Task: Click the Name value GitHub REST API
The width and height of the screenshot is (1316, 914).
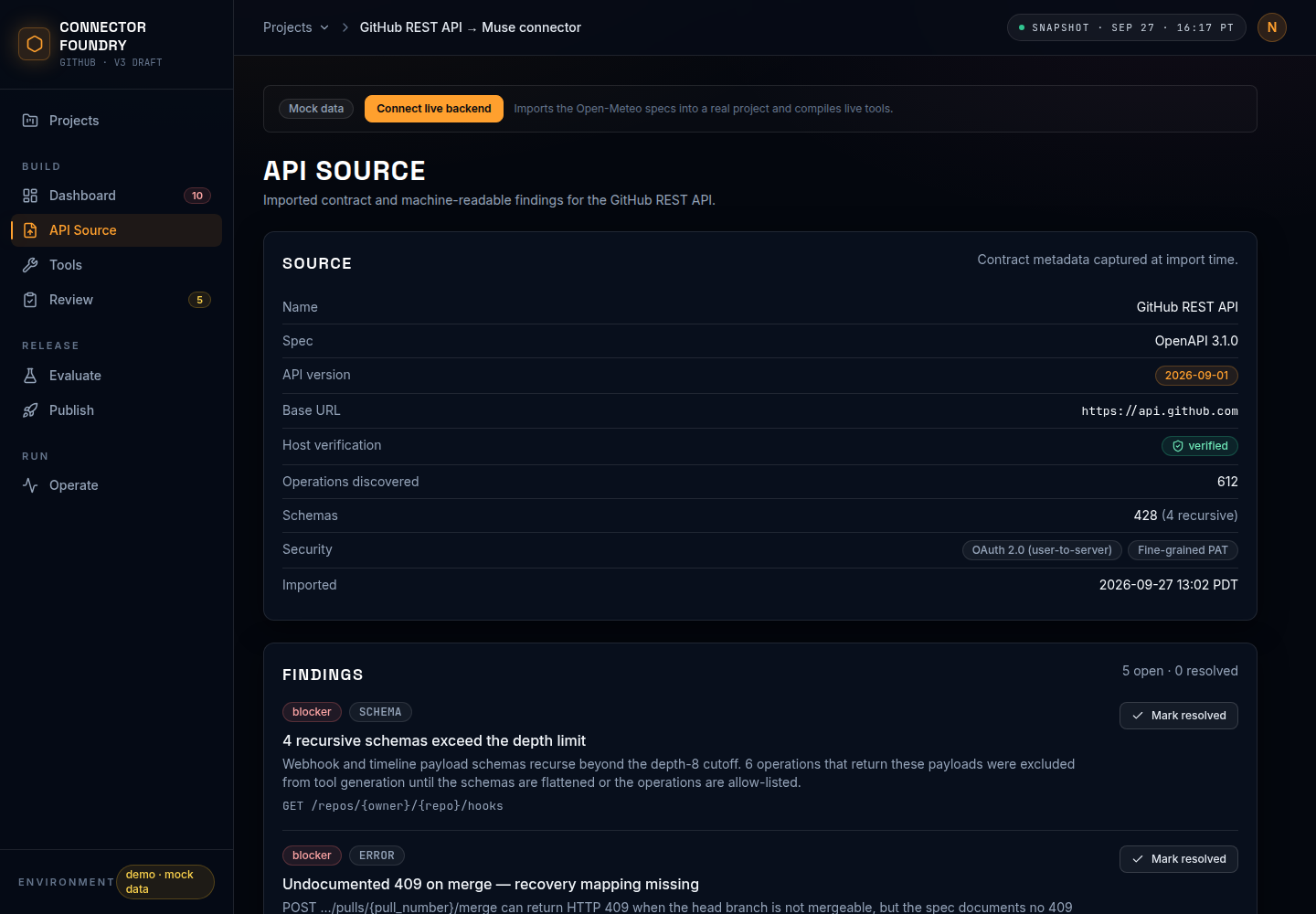Action: pos(1187,307)
